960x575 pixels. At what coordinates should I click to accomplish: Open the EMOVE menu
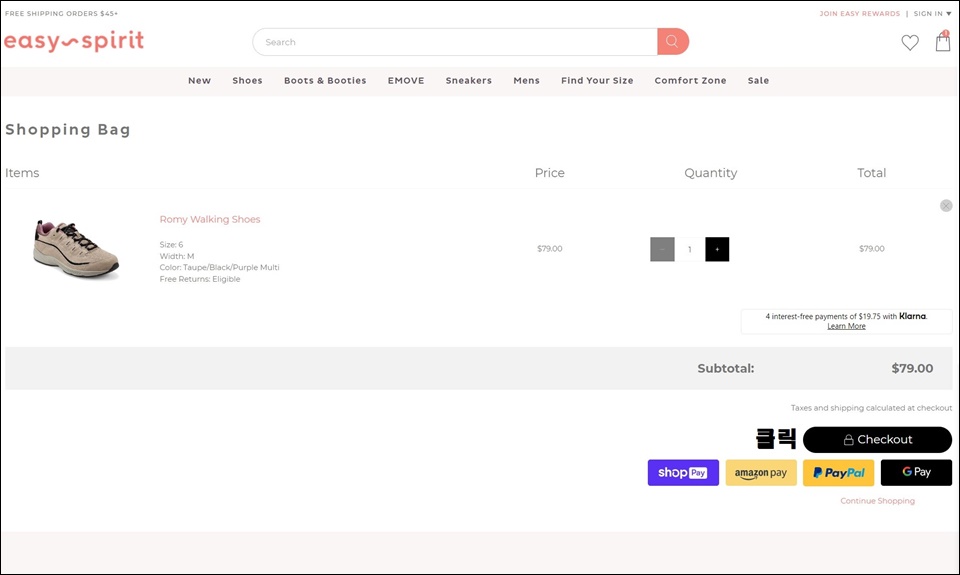pyautogui.click(x=406, y=80)
